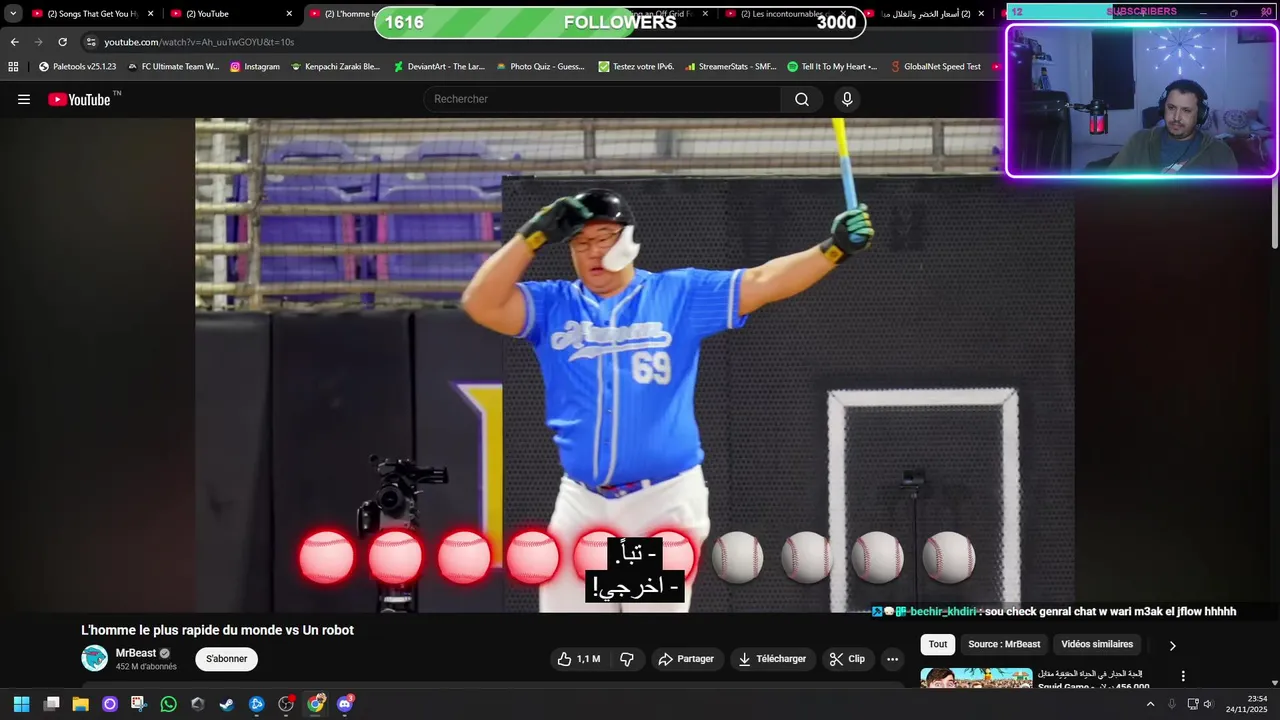The height and width of the screenshot is (720, 1280).
Task: Show hidden system tray icons
Action: click(1150, 704)
